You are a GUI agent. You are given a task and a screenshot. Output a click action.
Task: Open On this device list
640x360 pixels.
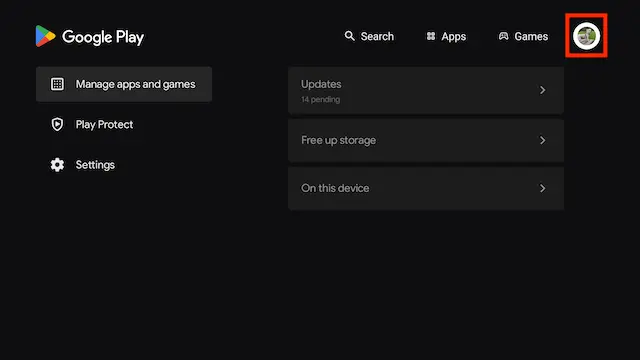(426, 188)
